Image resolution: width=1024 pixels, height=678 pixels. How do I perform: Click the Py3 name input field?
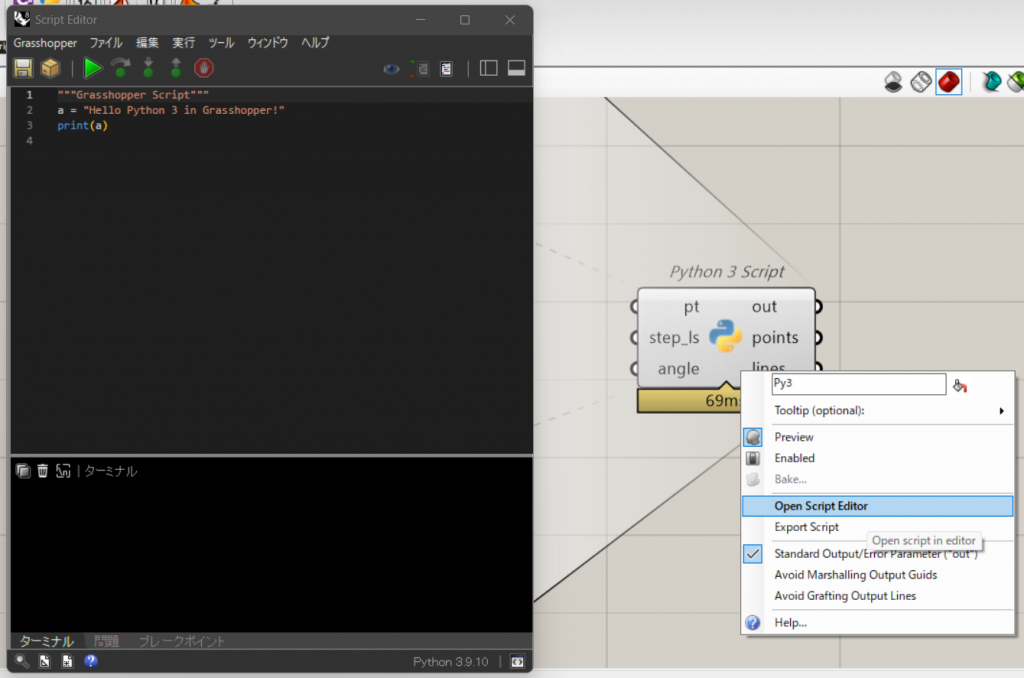(x=858, y=384)
